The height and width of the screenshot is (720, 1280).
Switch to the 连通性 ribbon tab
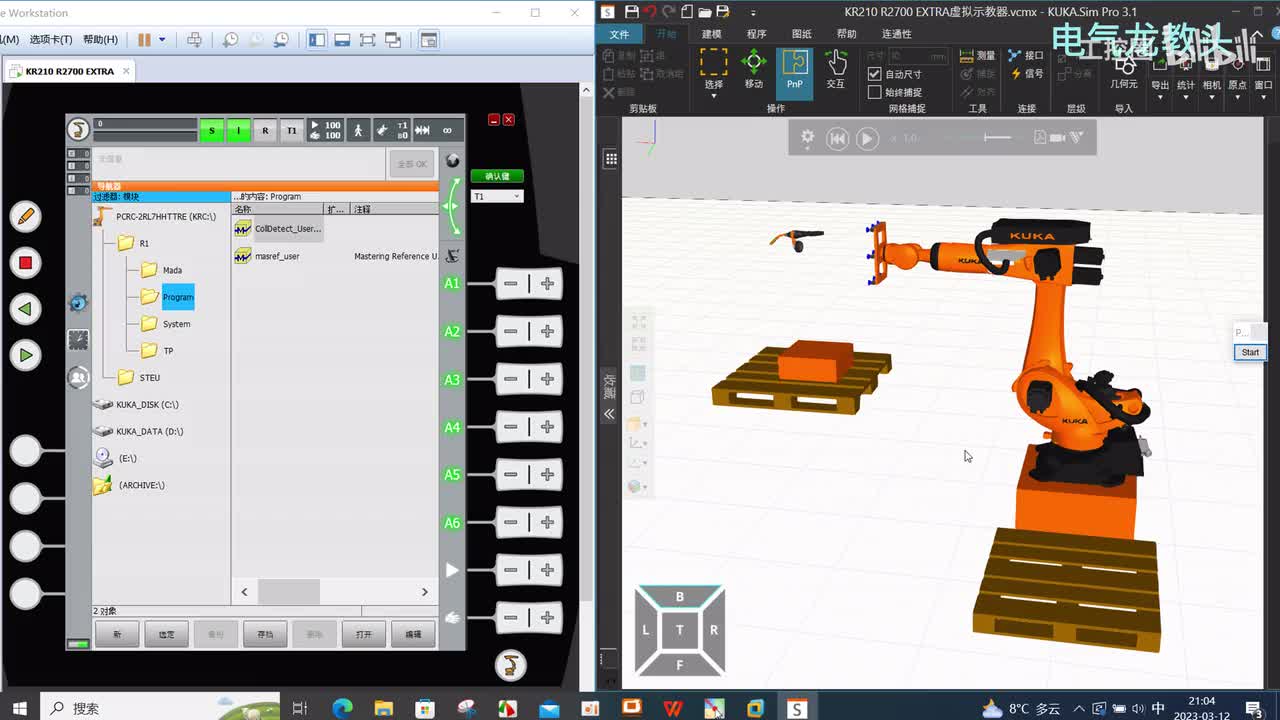896,34
